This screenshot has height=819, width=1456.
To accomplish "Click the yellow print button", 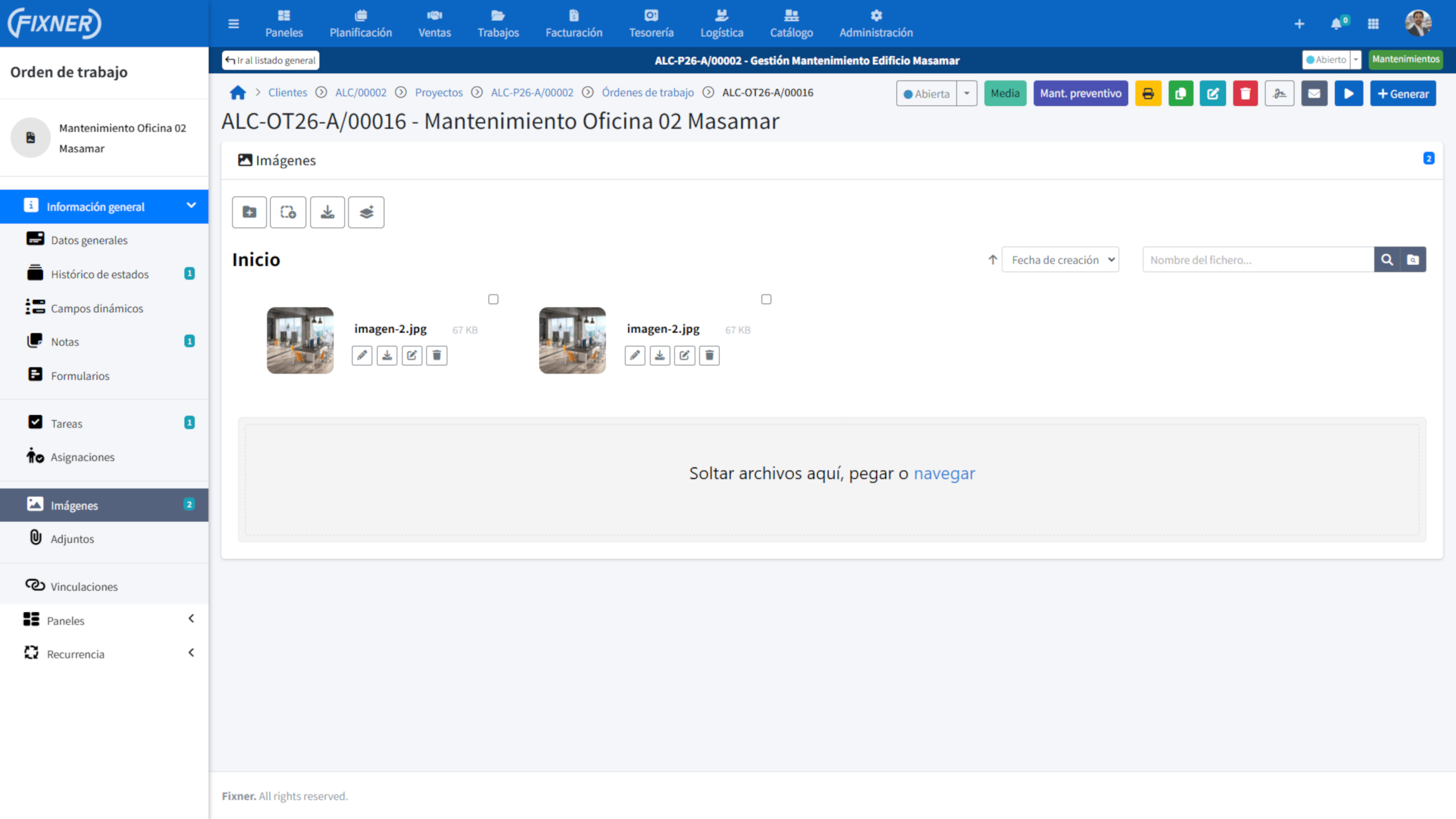I will click(x=1147, y=94).
